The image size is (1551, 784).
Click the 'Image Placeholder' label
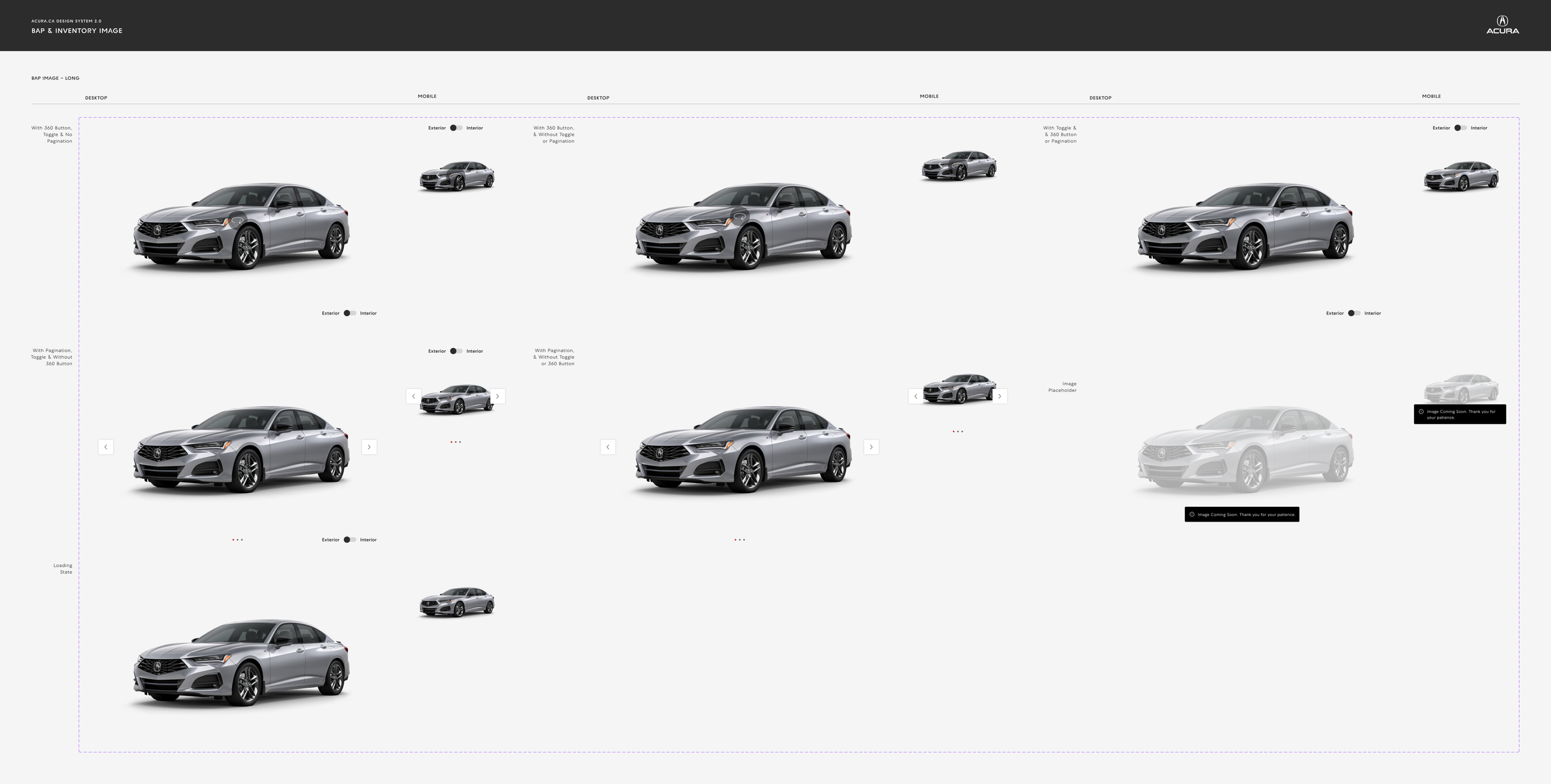pos(1062,387)
